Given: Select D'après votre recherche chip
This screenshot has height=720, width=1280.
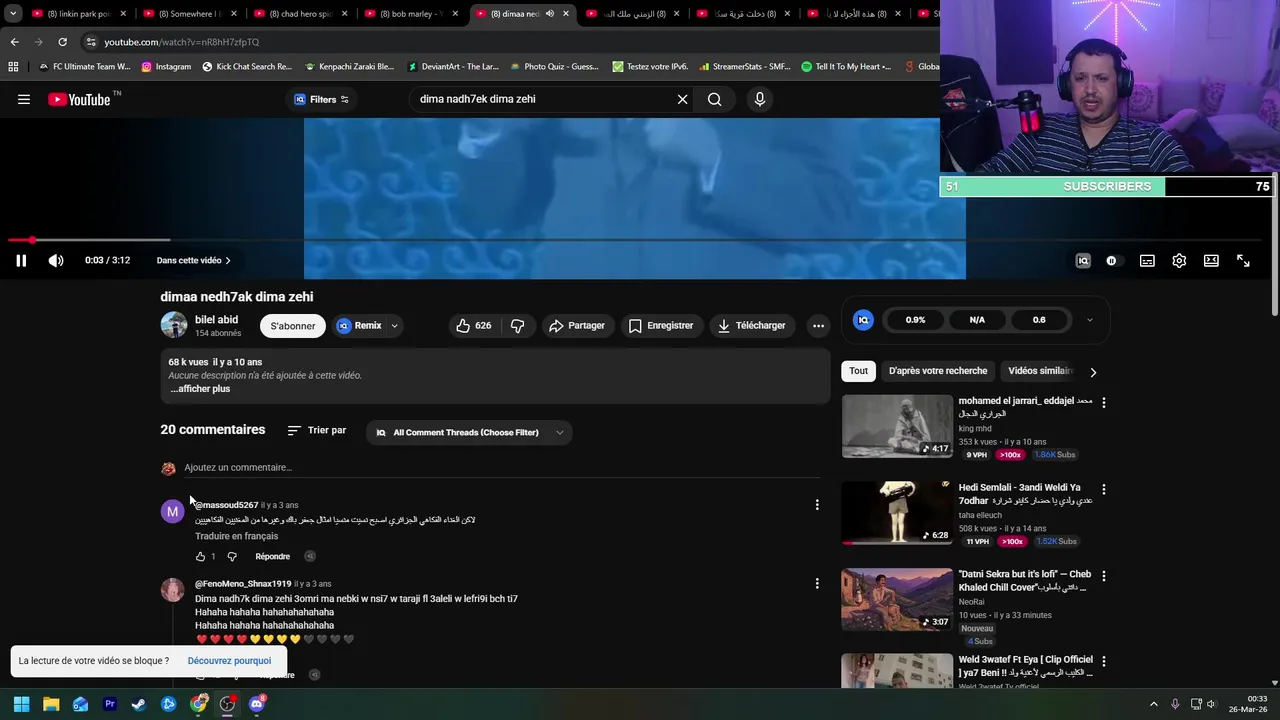Looking at the screenshot, I should (x=938, y=371).
